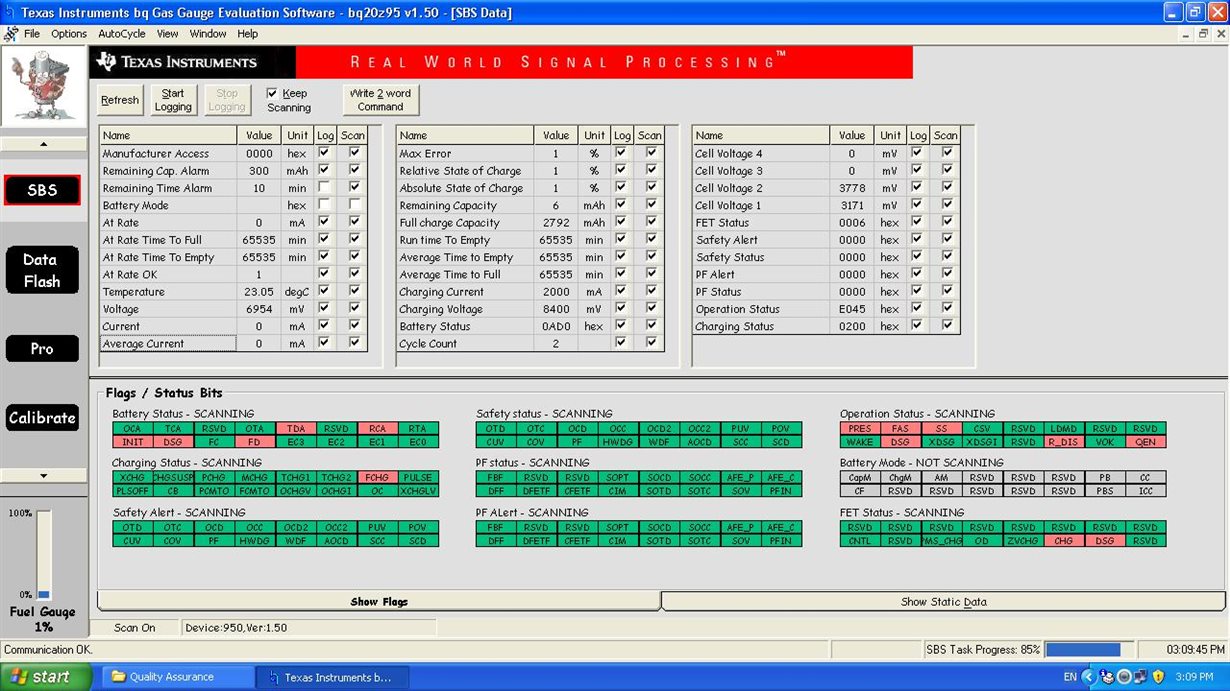This screenshot has height=691, width=1230.
Task: Open the Help menu
Action: click(x=247, y=33)
